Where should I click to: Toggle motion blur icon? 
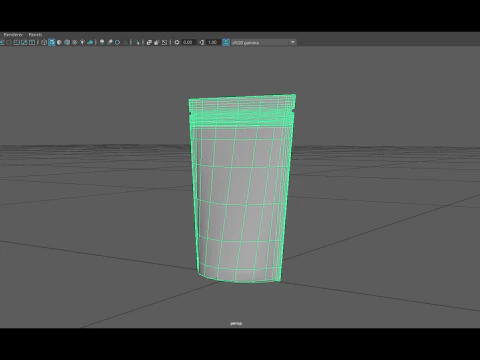click(110, 42)
